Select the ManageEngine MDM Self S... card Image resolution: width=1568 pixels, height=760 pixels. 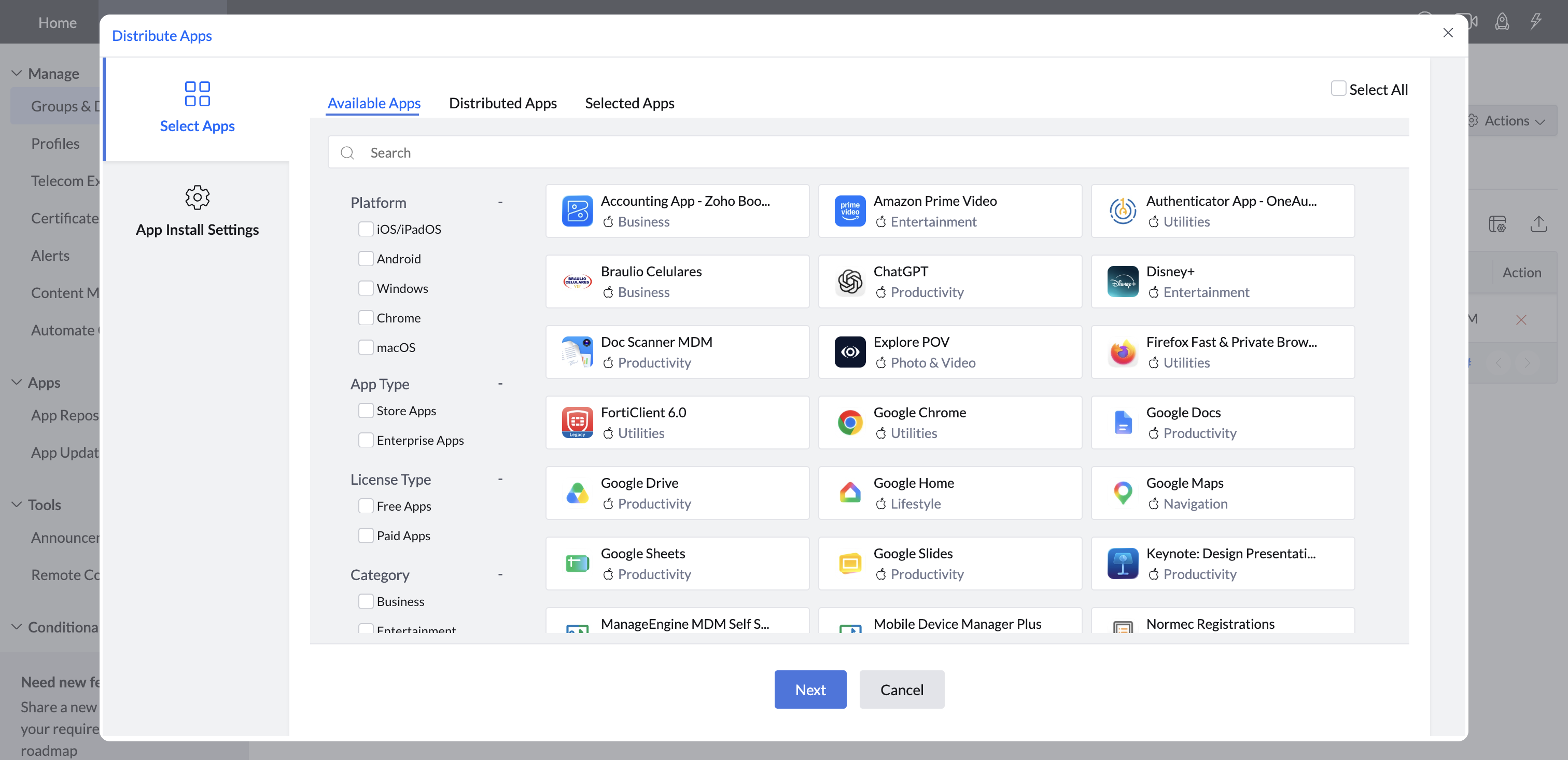point(678,621)
